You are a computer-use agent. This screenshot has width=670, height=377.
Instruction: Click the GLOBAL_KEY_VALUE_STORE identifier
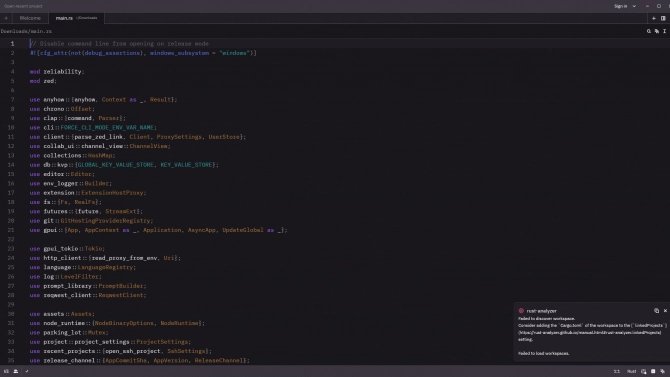coord(115,165)
